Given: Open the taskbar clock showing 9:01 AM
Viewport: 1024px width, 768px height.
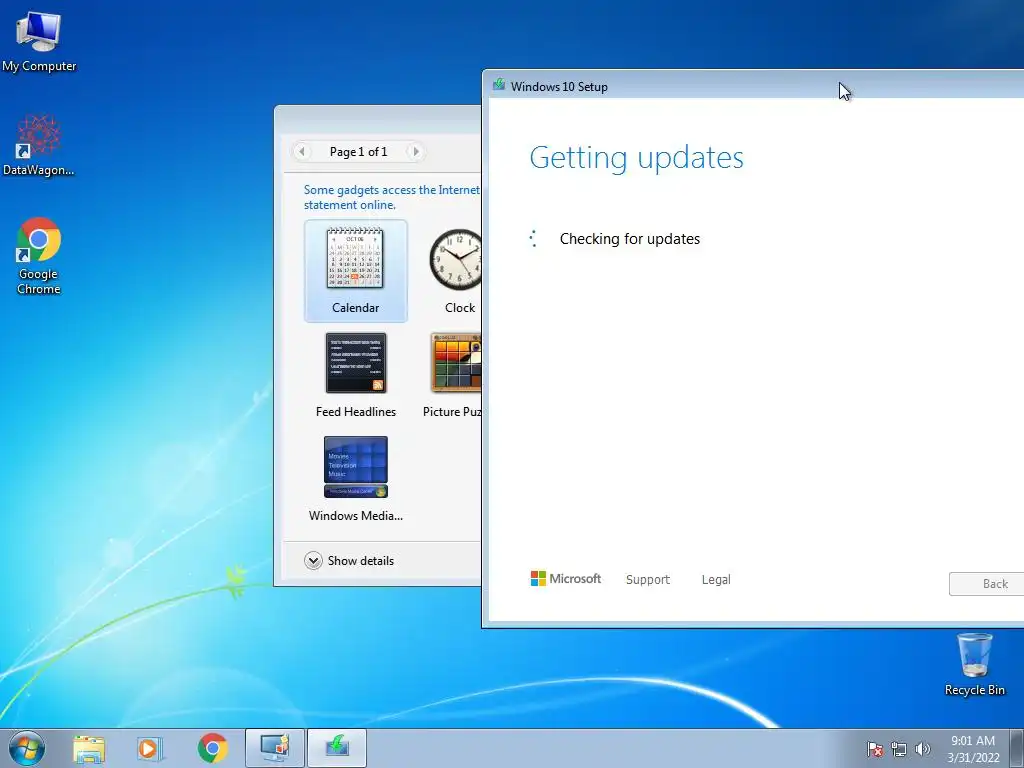Looking at the screenshot, I should 973,749.
